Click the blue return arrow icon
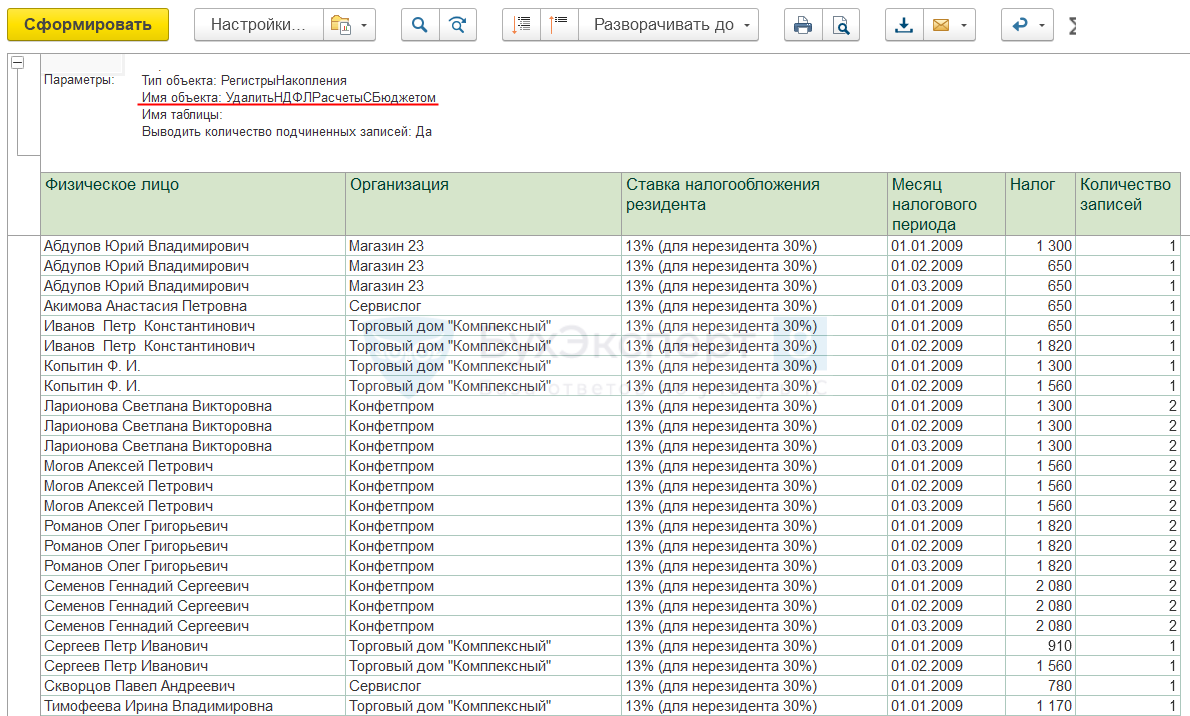 (x=1020, y=25)
